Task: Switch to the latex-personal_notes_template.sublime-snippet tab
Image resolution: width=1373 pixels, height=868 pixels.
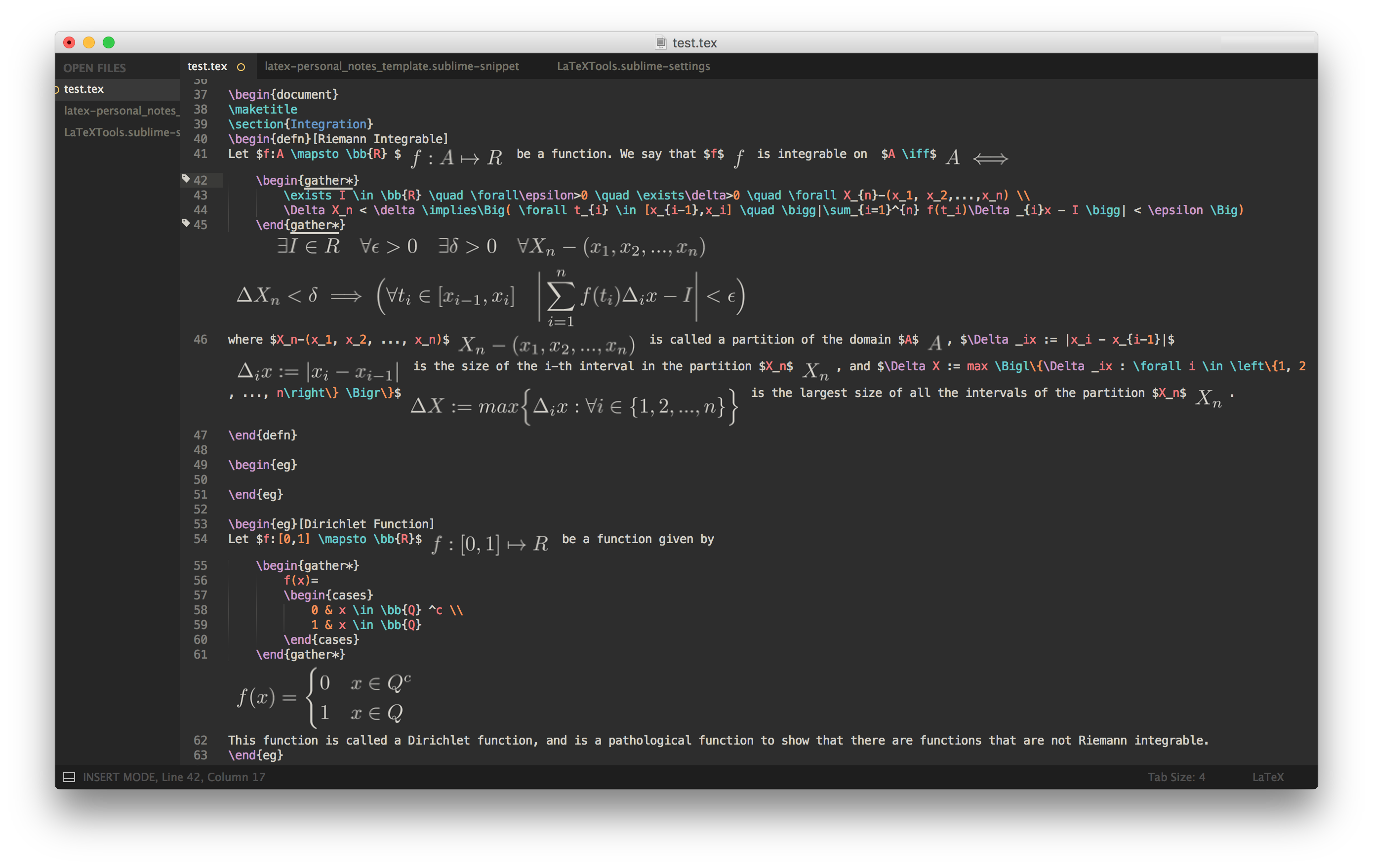Action: coord(391,66)
